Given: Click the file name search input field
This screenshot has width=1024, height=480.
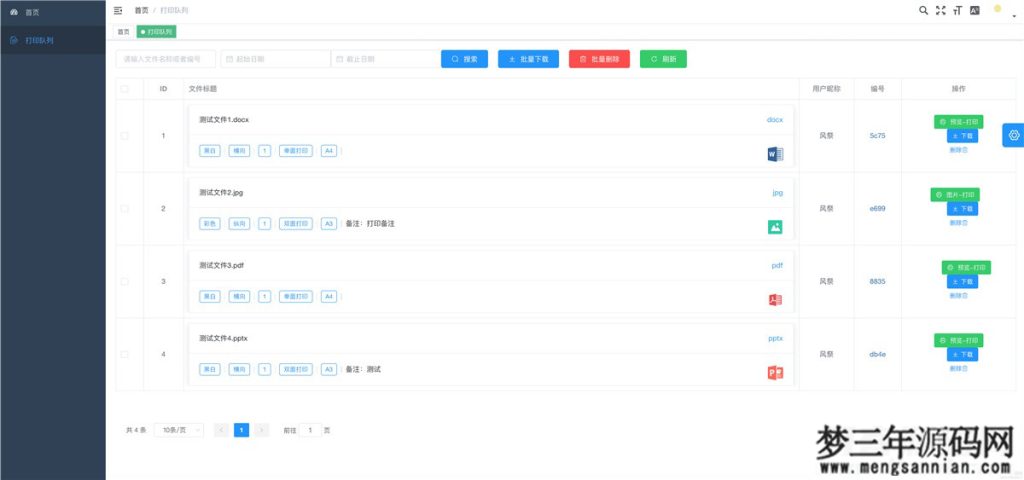Looking at the screenshot, I should (x=165, y=59).
